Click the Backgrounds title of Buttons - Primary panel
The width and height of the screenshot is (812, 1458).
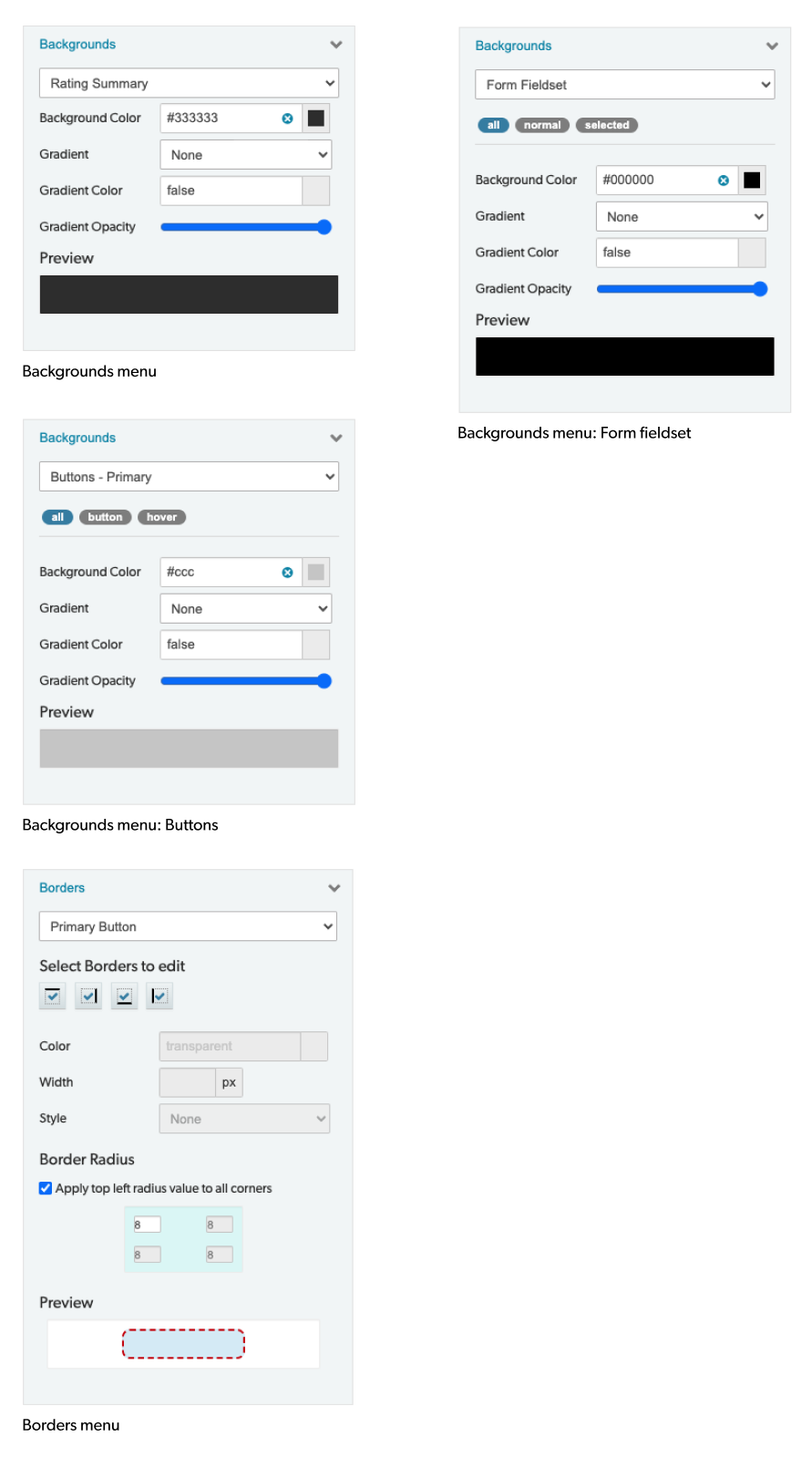[x=77, y=439]
